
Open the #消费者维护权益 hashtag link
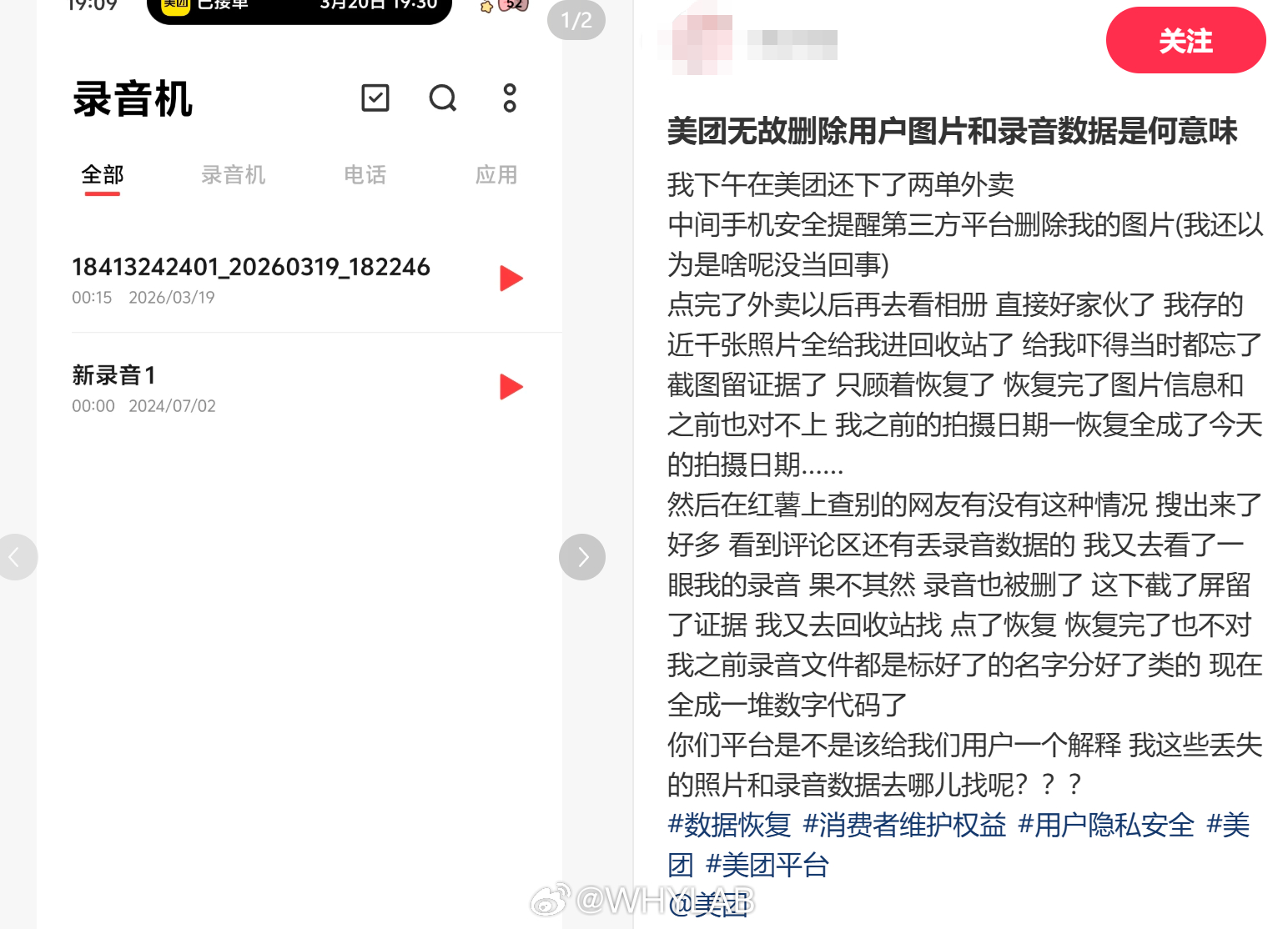click(x=904, y=825)
